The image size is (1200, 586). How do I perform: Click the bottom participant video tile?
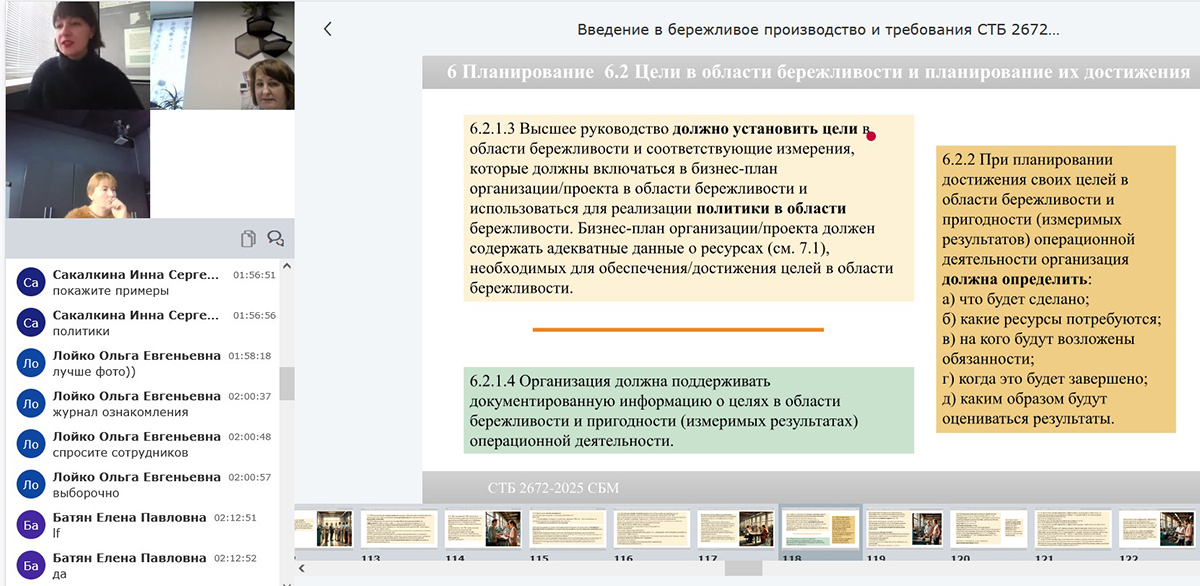point(78,163)
